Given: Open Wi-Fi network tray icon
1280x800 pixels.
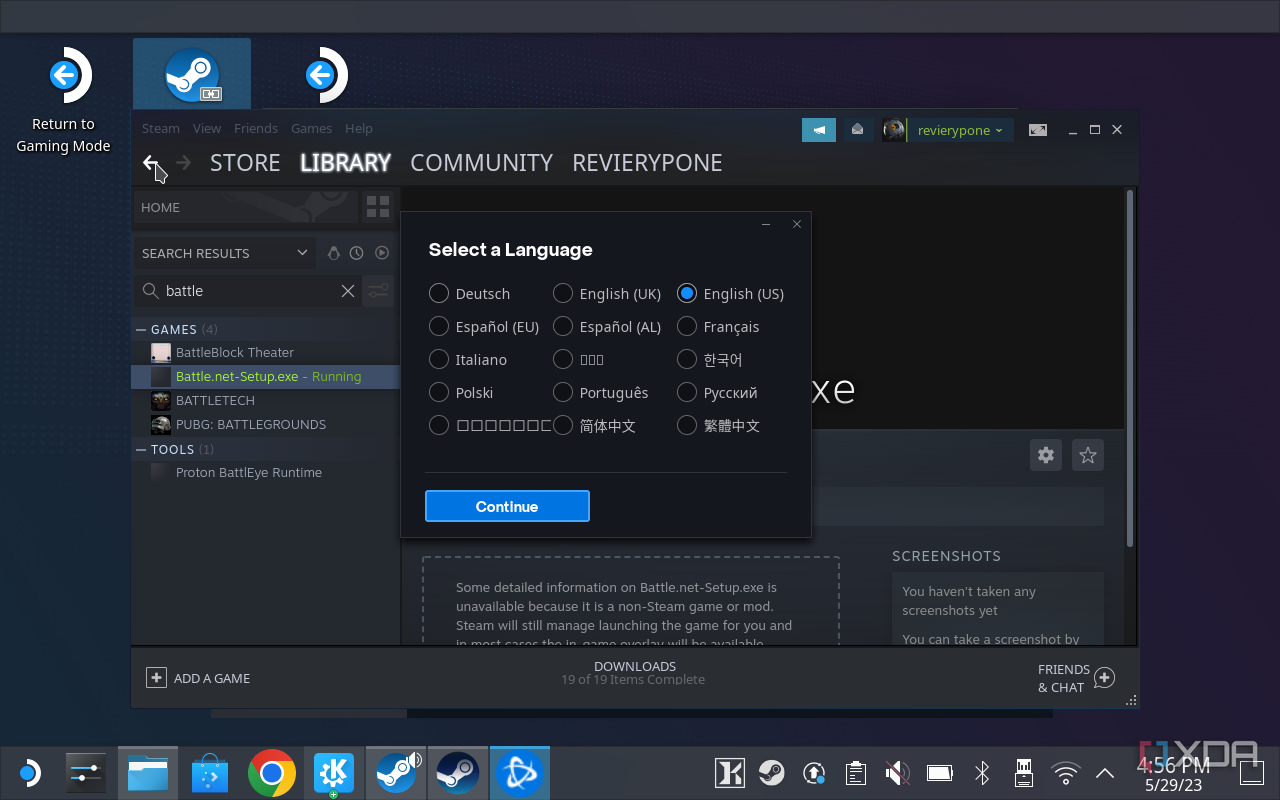Looking at the screenshot, I should pyautogui.click(x=1066, y=773).
